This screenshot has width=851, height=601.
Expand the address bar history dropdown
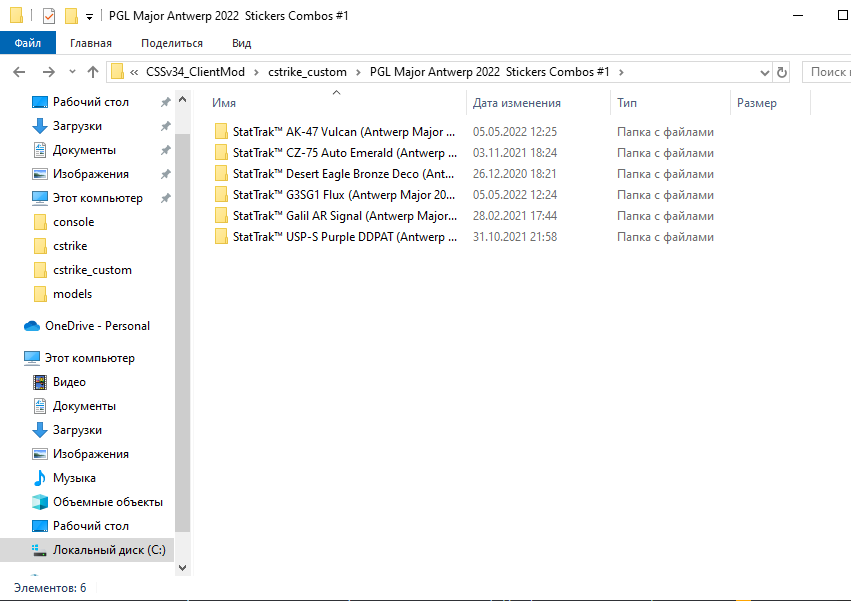click(x=764, y=72)
